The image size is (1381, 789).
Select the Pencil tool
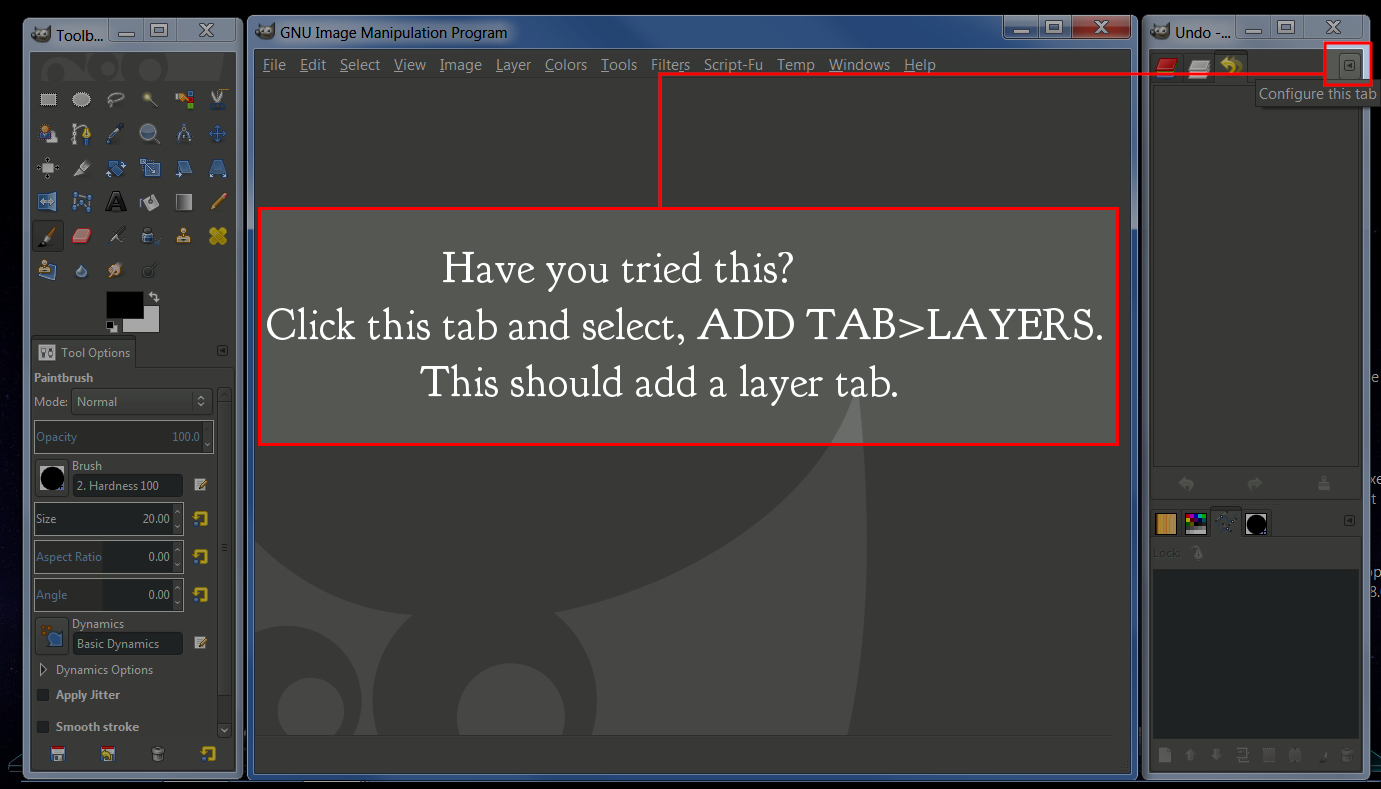(x=218, y=201)
